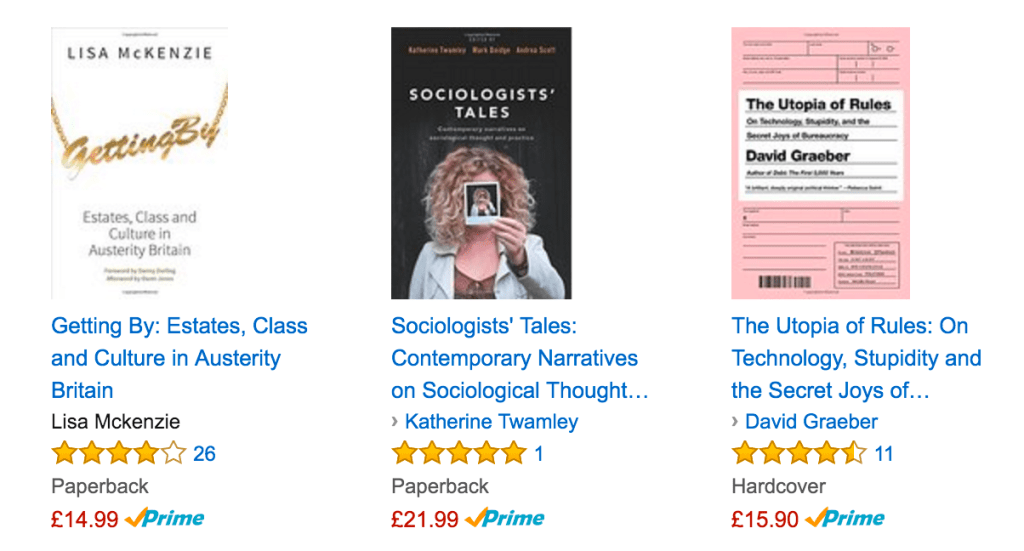This screenshot has height=551, width=1024.
Task: Open The Utopia of Rules cover image
Action: pos(820,163)
